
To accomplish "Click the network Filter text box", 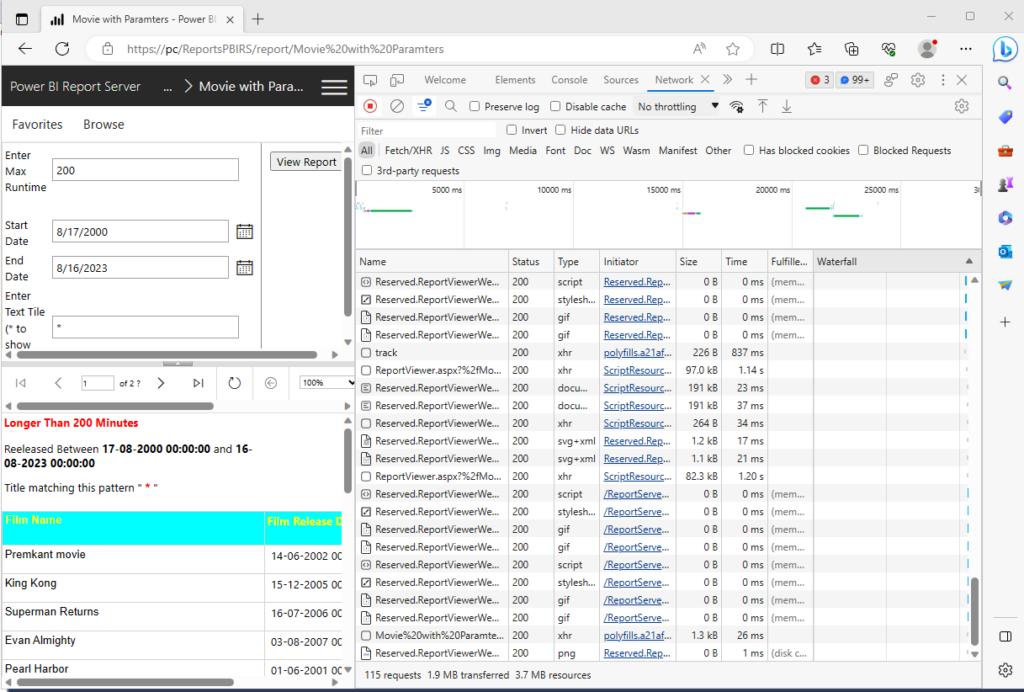I will point(428,131).
